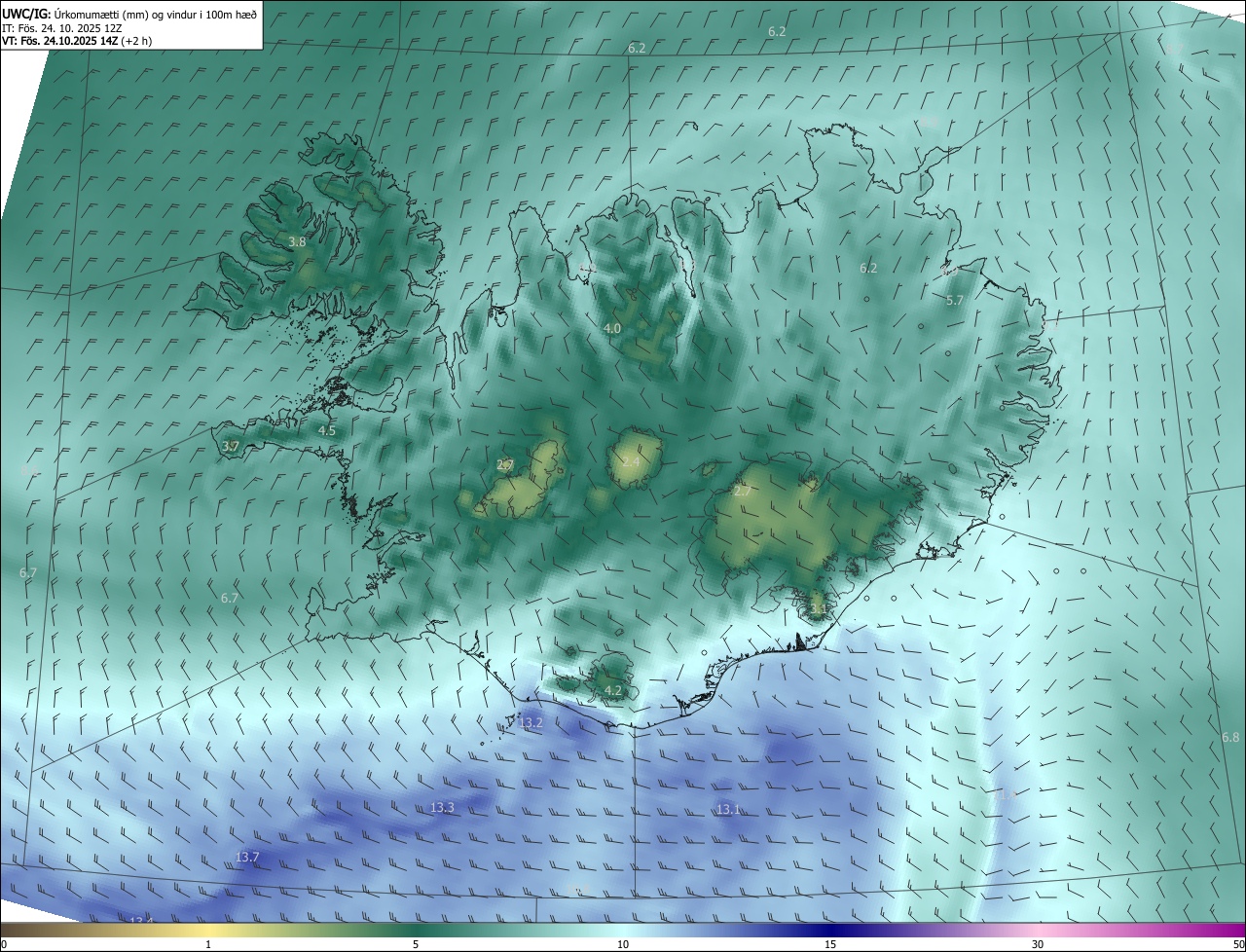Image resolution: width=1246 pixels, height=952 pixels.
Task: Click the 1 tick on the color scale
Action: click(208, 944)
